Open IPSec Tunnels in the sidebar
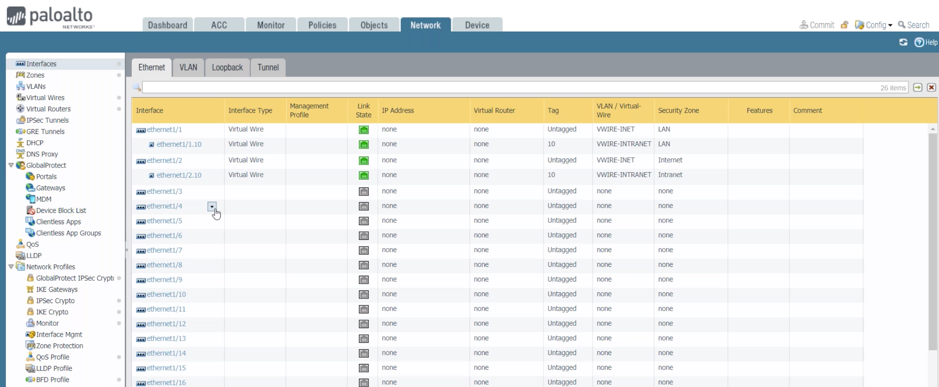The width and height of the screenshot is (939, 387). (x=48, y=120)
